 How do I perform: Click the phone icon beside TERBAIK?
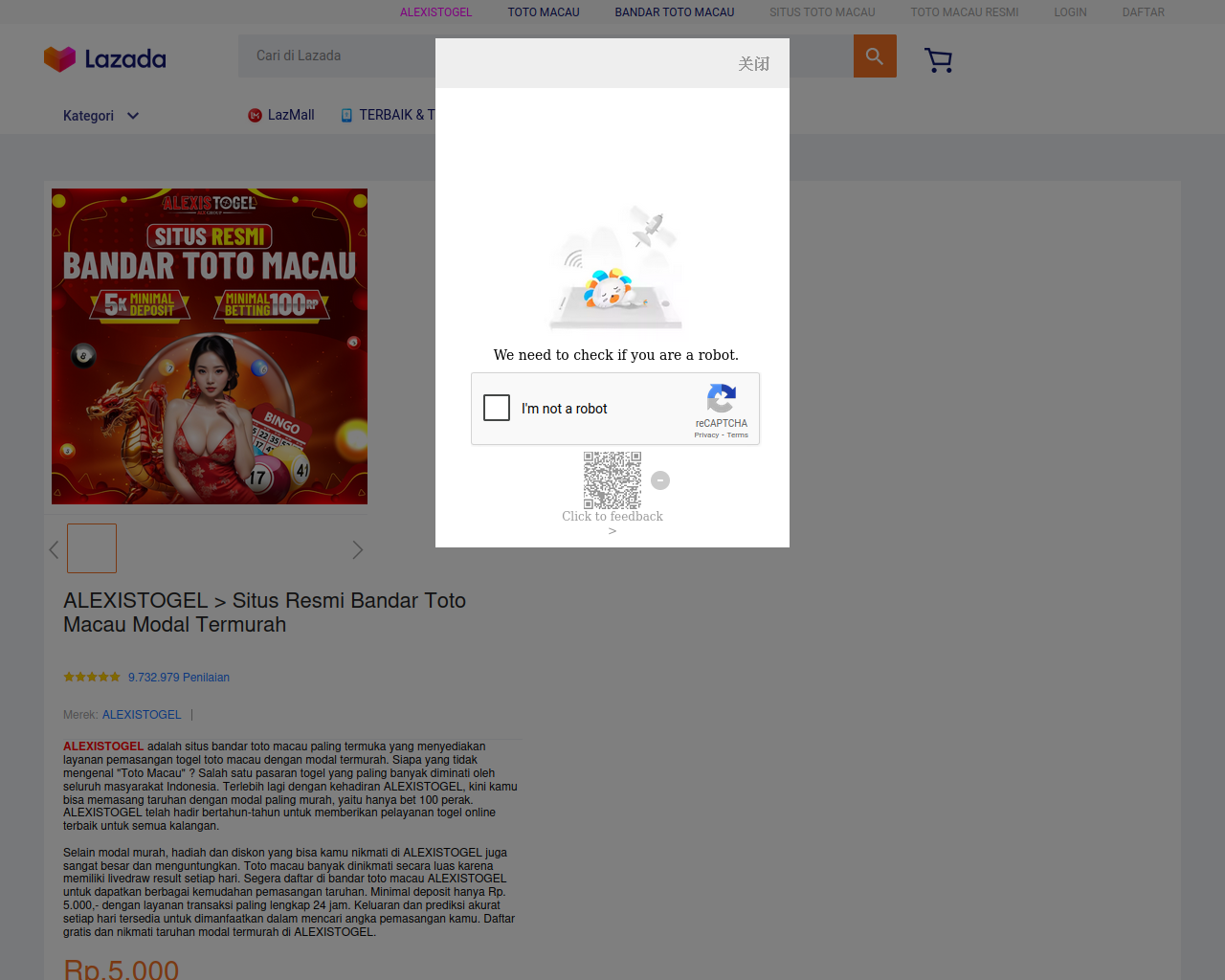click(x=346, y=116)
